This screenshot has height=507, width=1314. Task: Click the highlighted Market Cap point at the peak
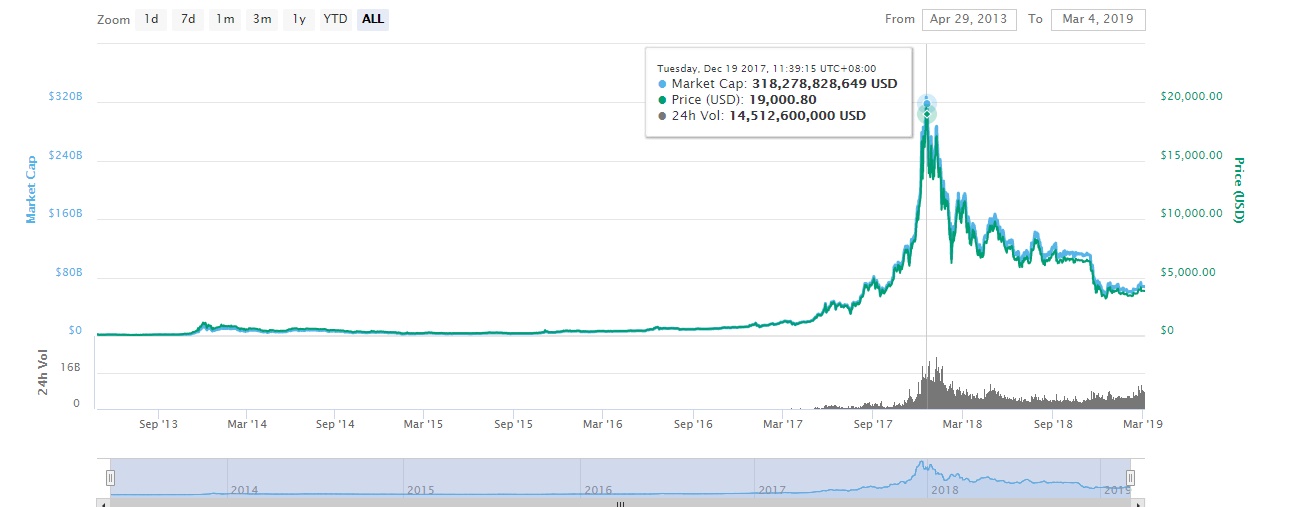[x=927, y=104]
